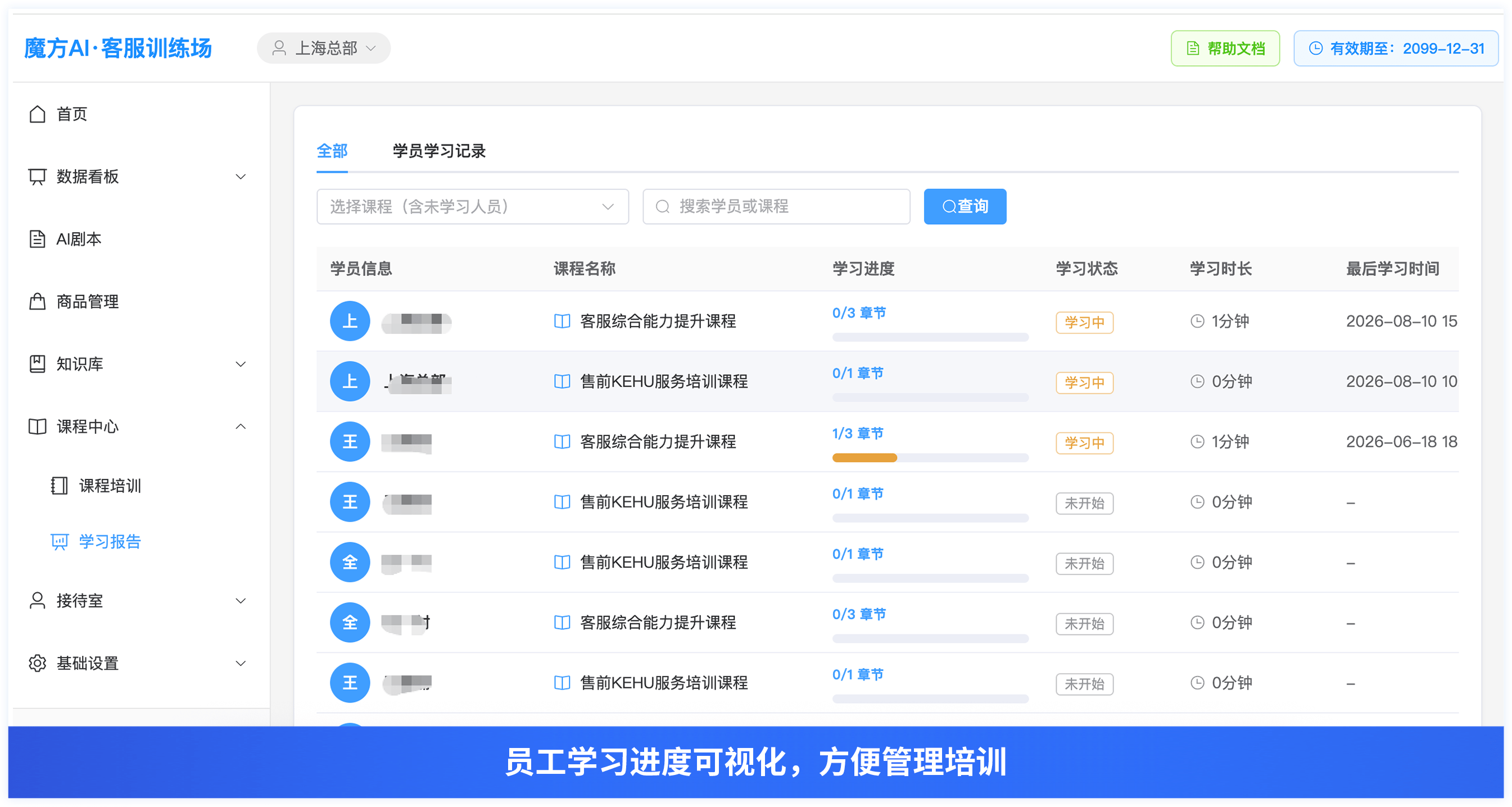Click 有效期至 2099-12-31 badge

pos(1396,48)
